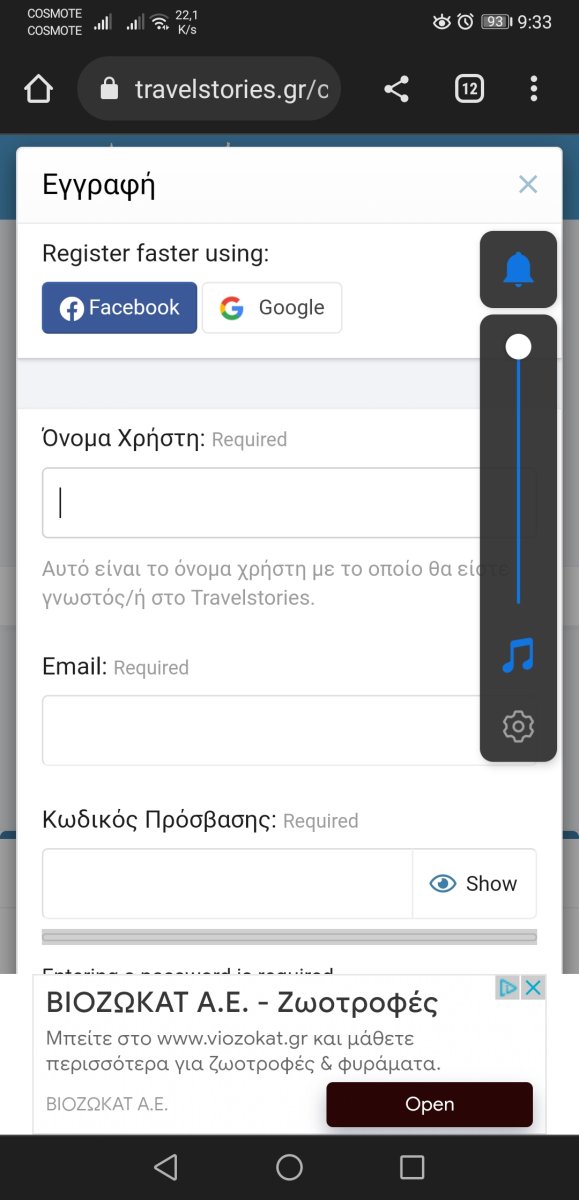Open the share icon in the toolbar
Viewport: 579px width, 1200px height.
point(397,89)
